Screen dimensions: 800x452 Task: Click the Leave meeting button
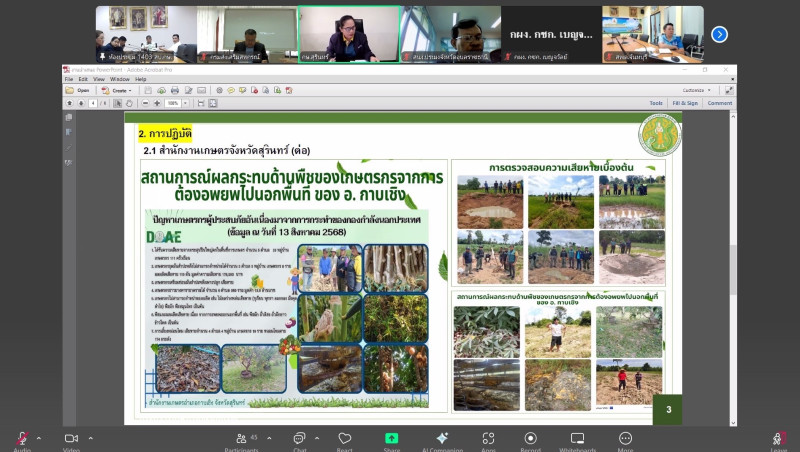pyautogui.click(x=779, y=439)
